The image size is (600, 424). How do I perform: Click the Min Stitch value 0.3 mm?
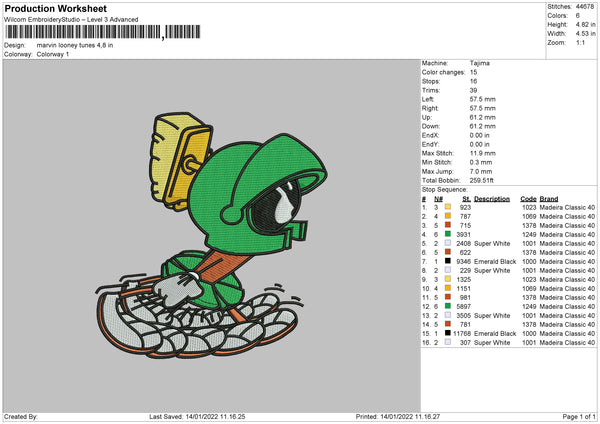click(x=481, y=162)
